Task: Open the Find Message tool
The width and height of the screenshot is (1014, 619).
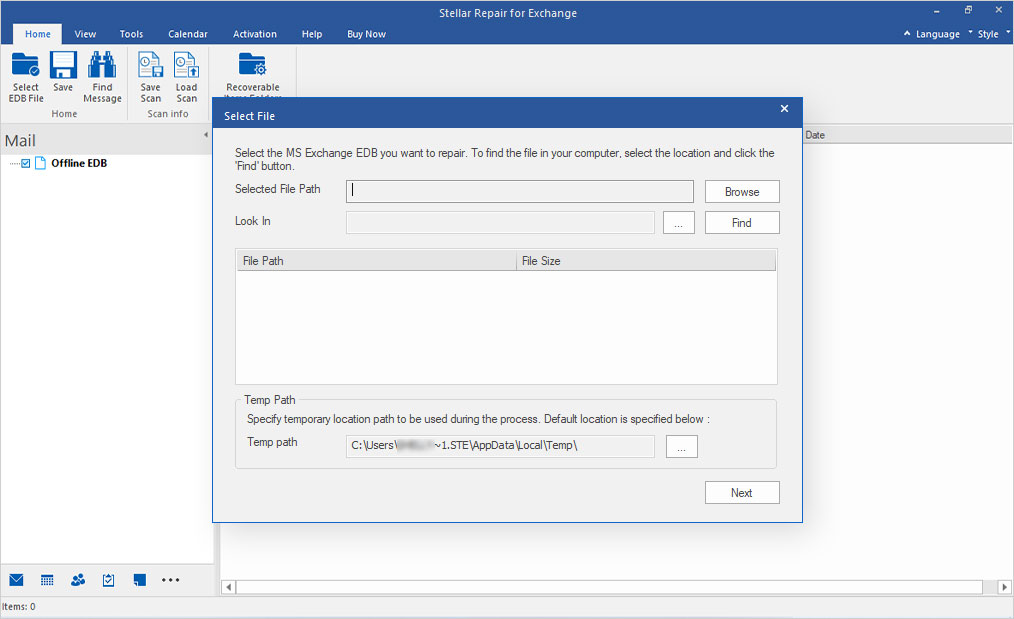Action: (102, 75)
